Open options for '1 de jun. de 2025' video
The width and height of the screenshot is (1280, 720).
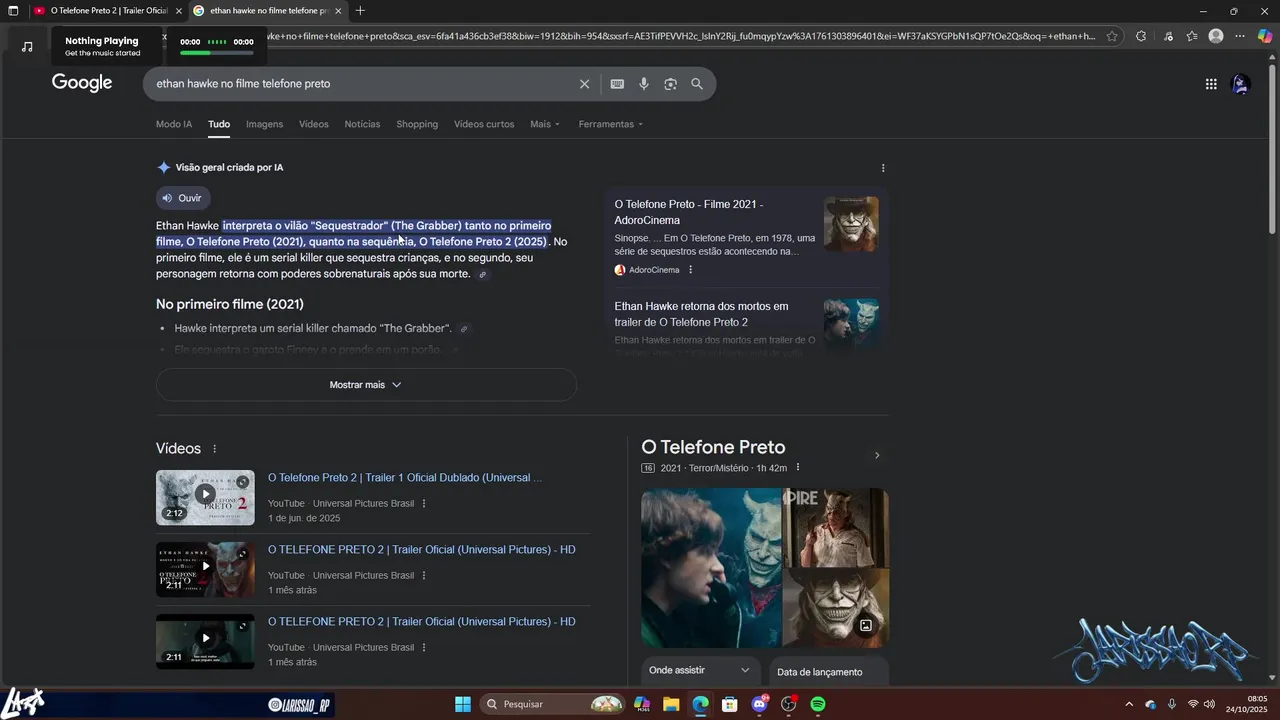[424, 503]
